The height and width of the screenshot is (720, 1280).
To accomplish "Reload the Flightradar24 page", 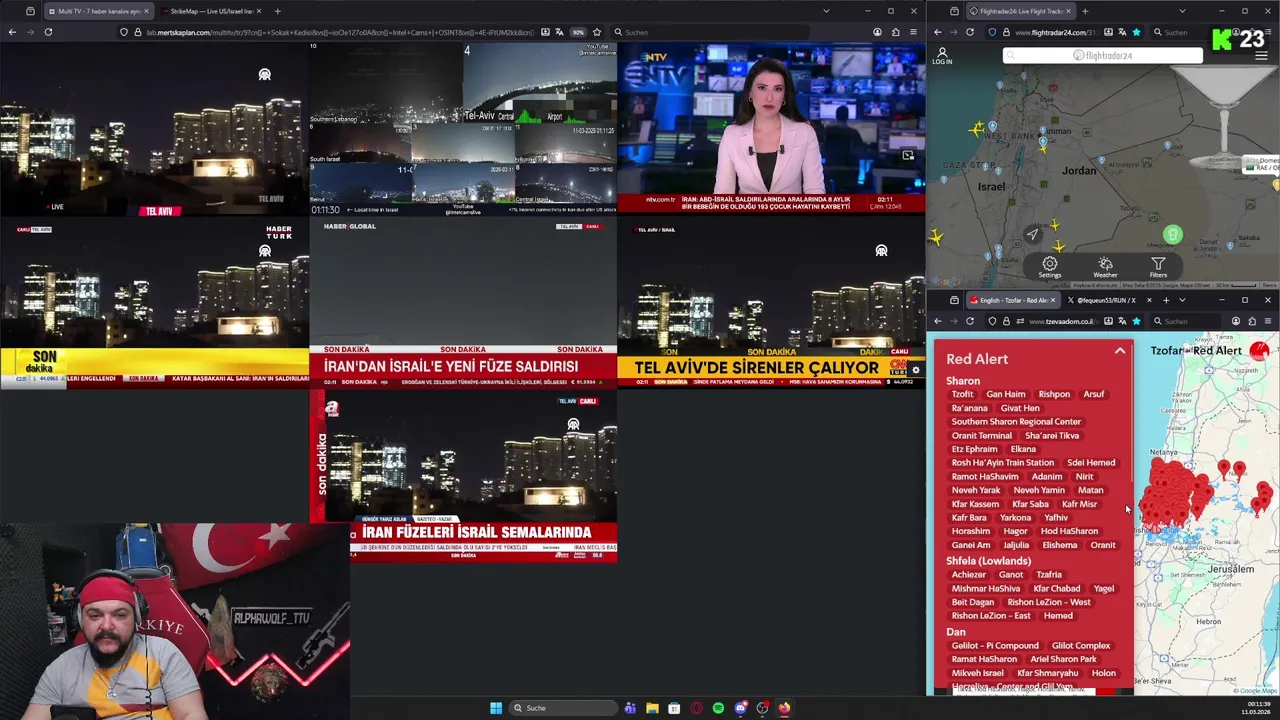I will [x=970, y=32].
